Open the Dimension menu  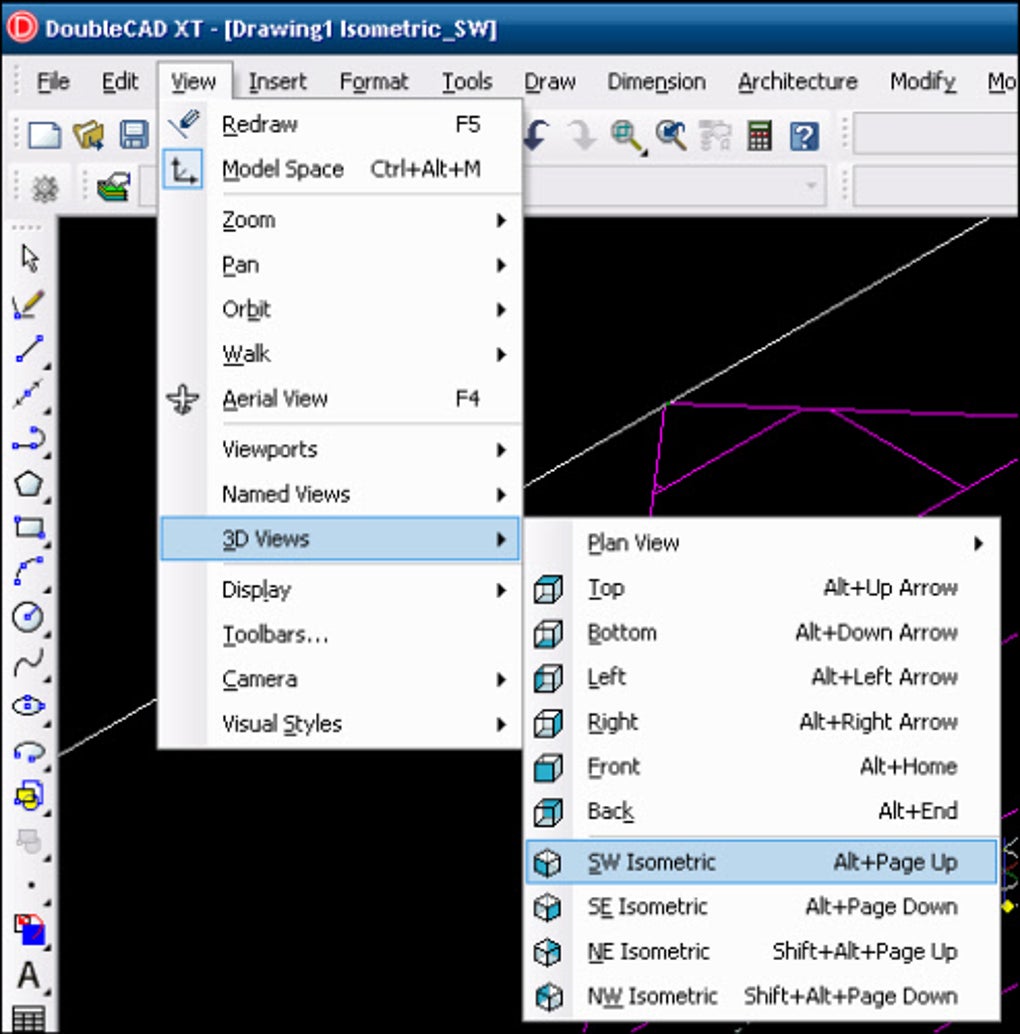tap(657, 82)
